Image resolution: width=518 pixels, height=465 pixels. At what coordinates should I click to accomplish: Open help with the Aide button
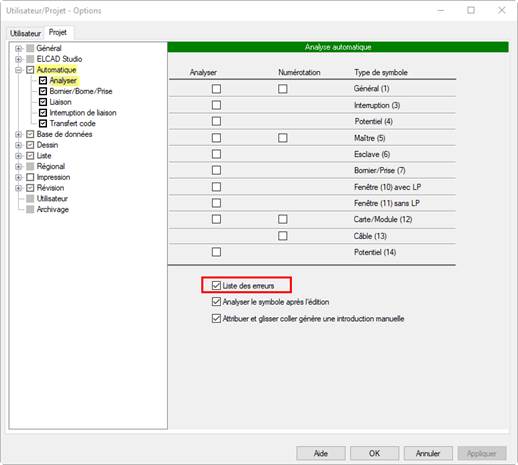pyautogui.click(x=321, y=453)
